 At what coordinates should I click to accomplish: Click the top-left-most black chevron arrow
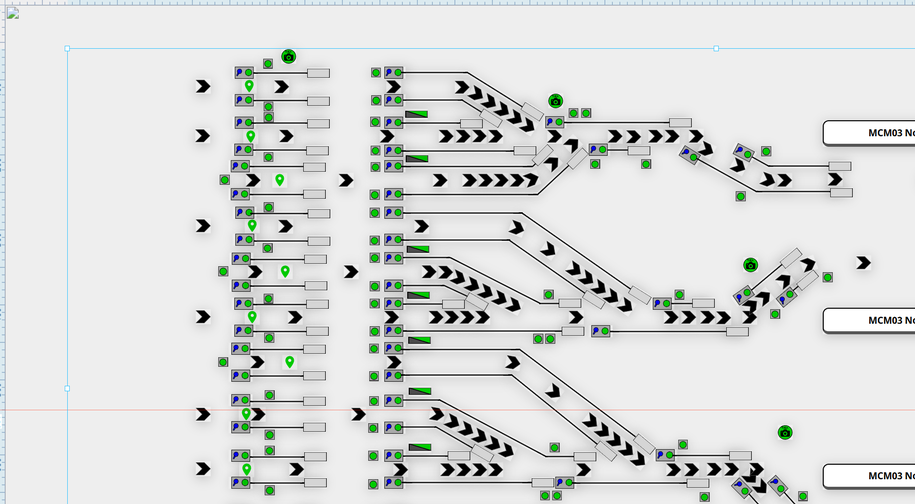203,87
